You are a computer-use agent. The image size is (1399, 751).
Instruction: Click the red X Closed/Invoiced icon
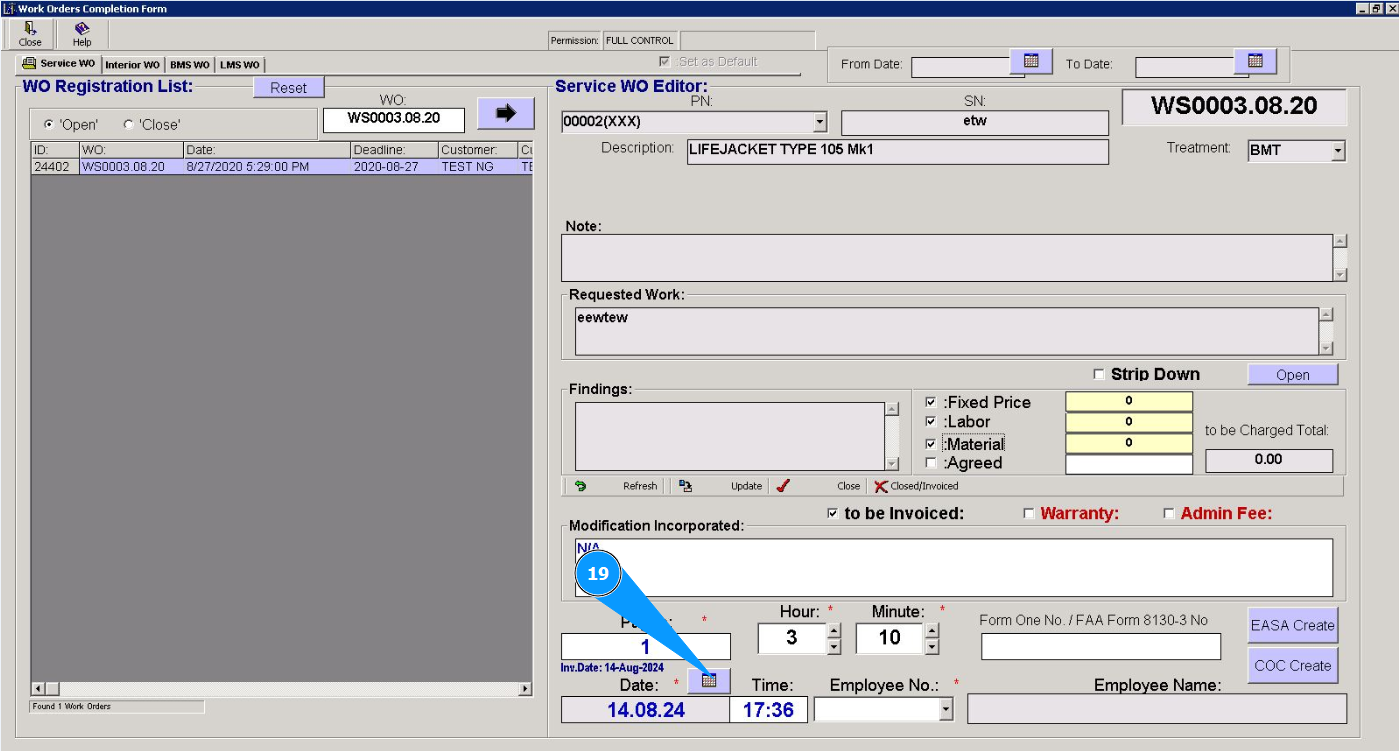coord(880,486)
